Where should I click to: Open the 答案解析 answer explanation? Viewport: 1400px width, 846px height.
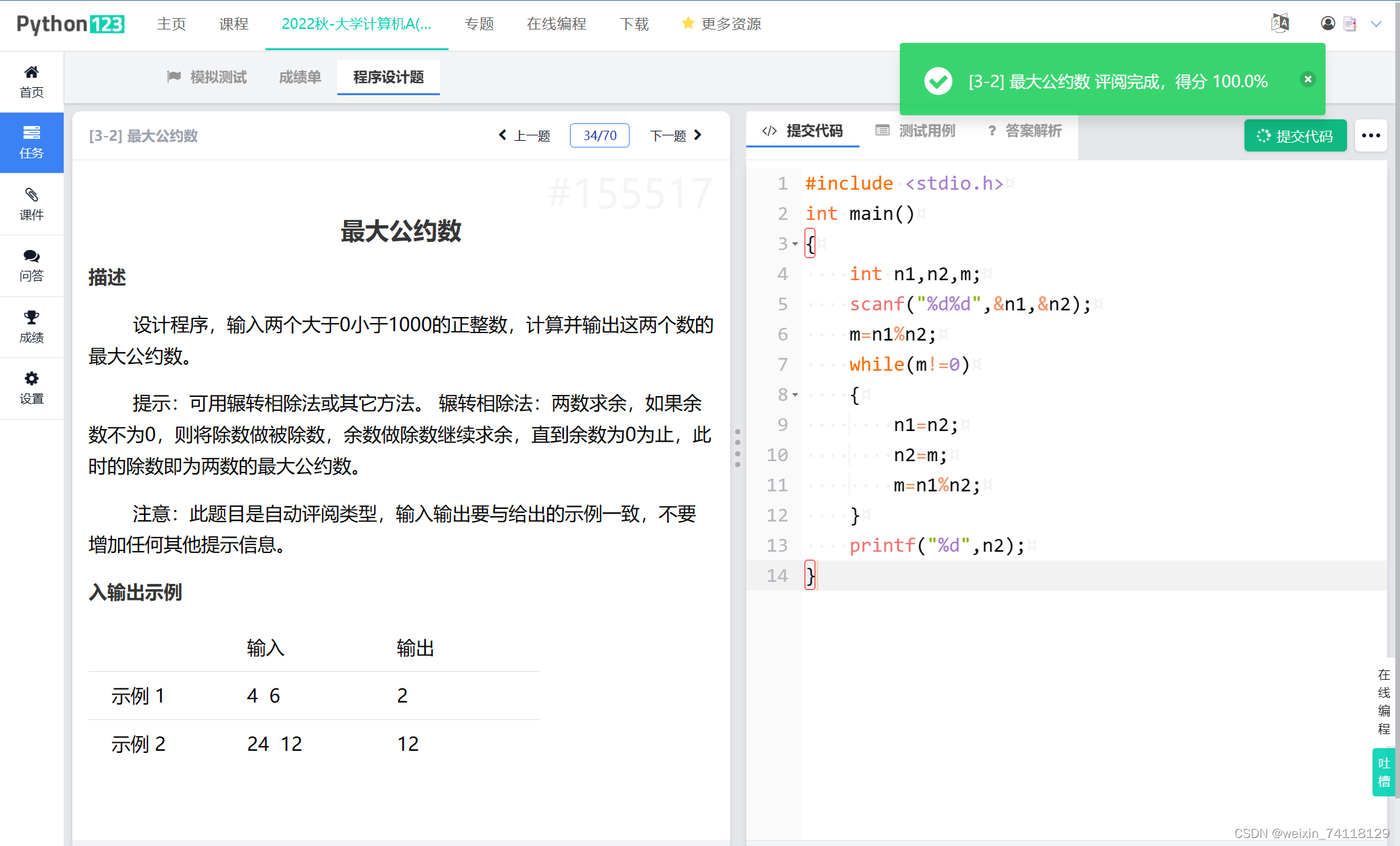(1032, 131)
